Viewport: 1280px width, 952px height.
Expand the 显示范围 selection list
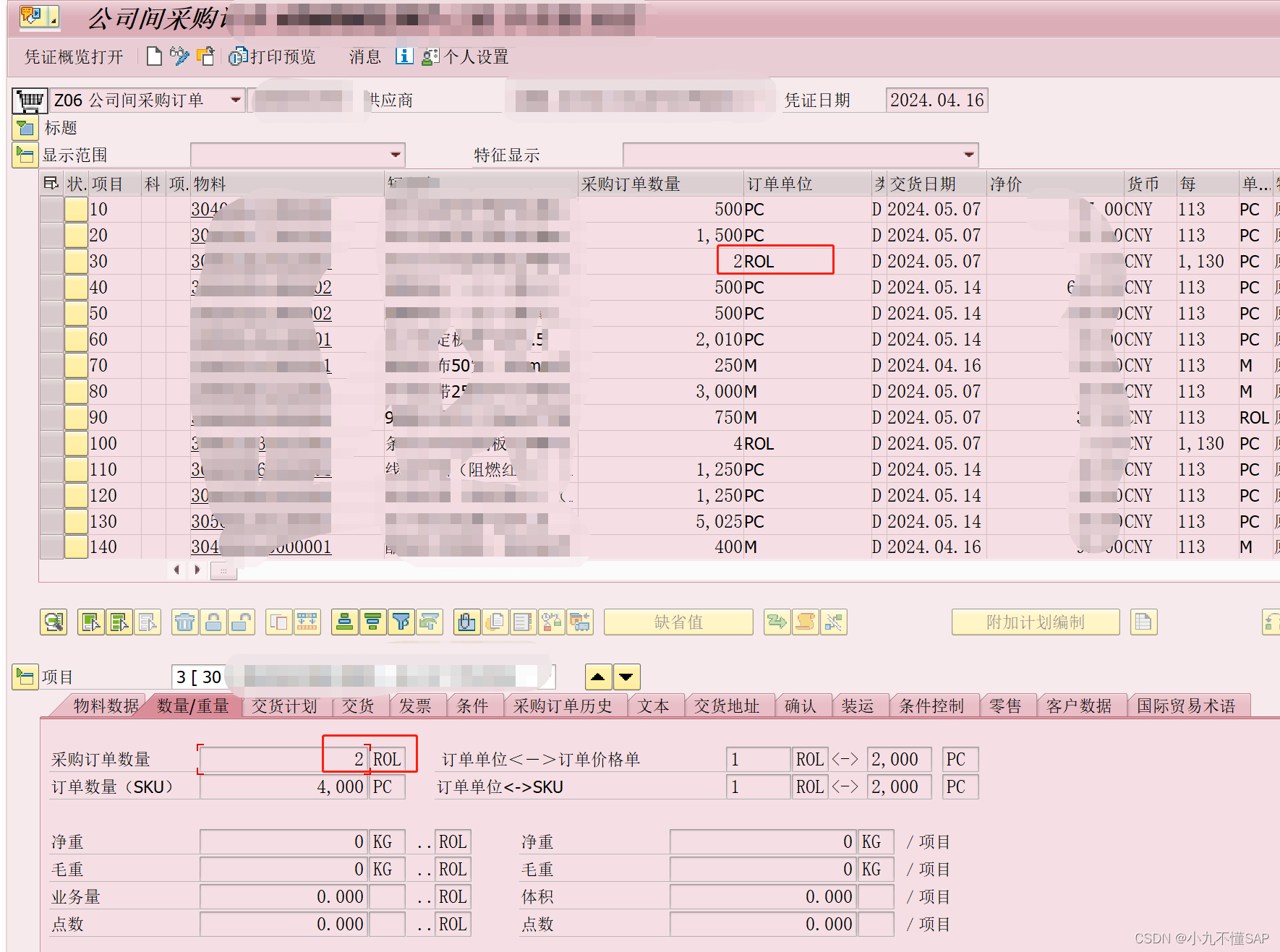click(394, 154)
